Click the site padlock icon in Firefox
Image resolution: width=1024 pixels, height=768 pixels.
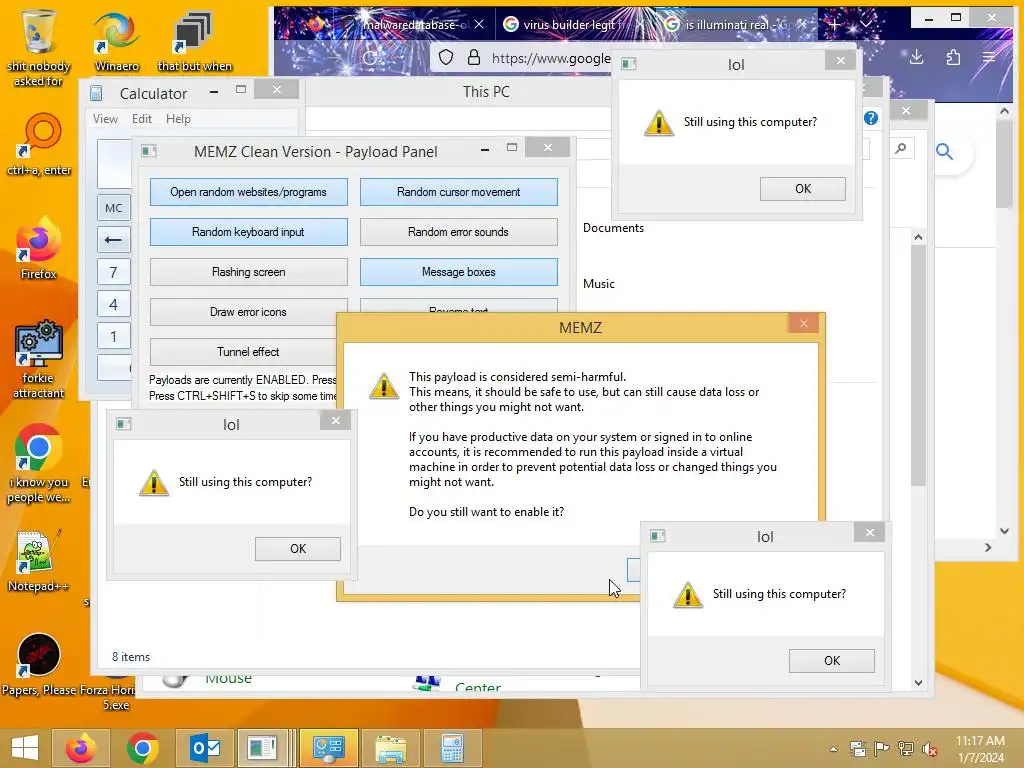point(474,57)
